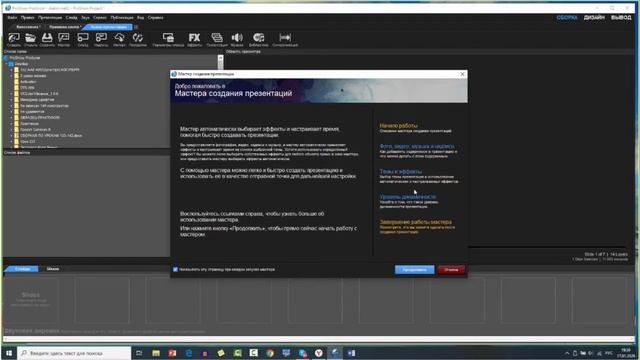Click the red Отмена button
The height and width of the screenshot is (360, 640).
tap(451, 270)
